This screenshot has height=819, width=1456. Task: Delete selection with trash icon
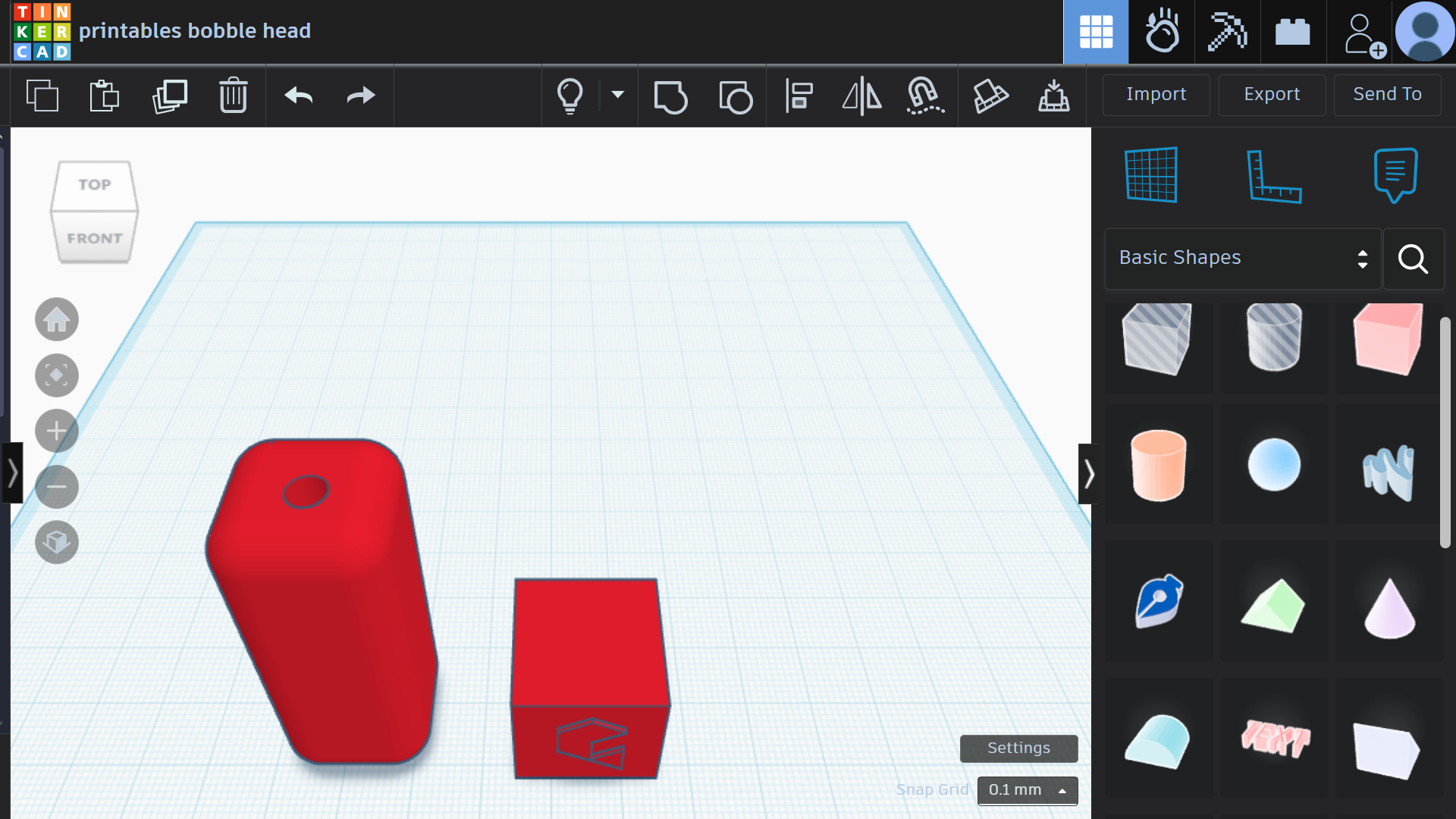[x=234, y=96]
